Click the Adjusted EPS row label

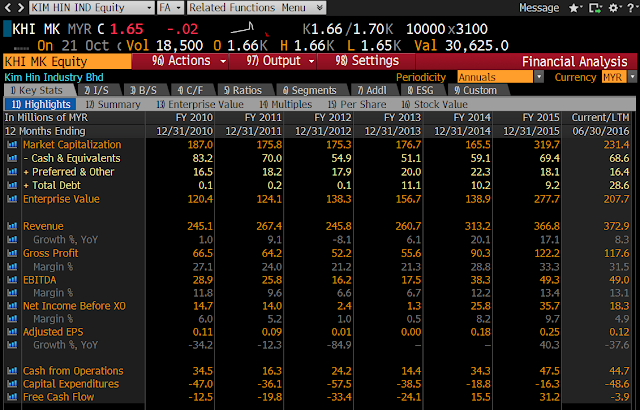click(53, 332)
